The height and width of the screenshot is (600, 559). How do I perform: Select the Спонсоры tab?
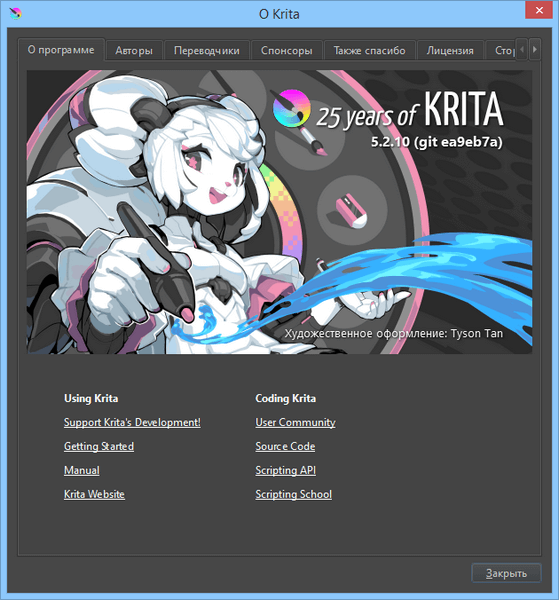287,51
